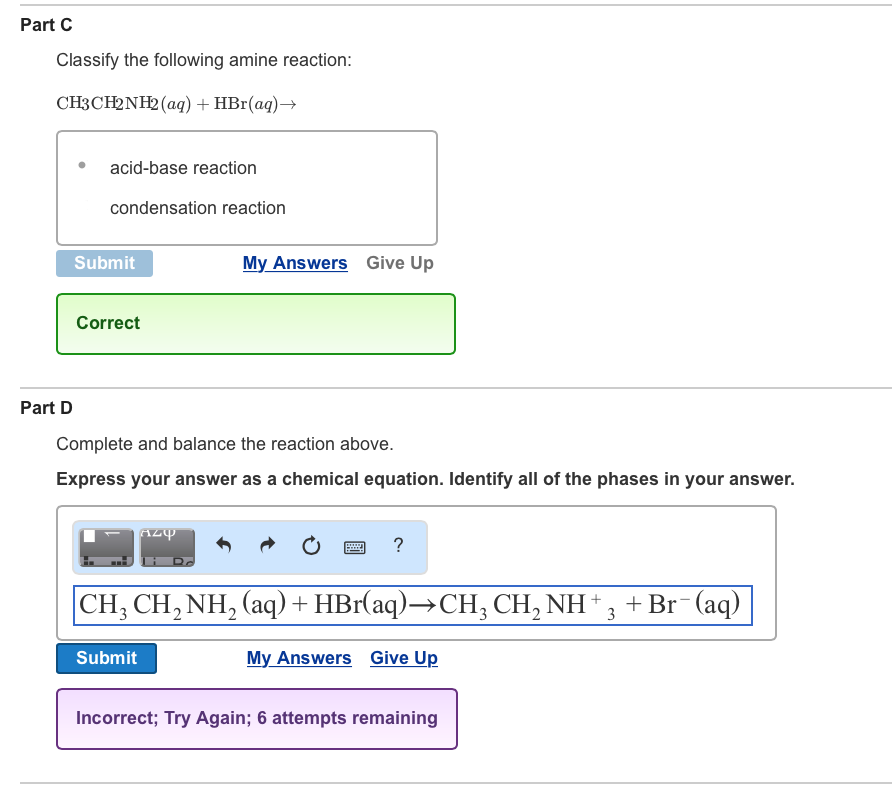The height and width of the screenshot is (796, 892).
Task: Click the green Correct feedback banner
Action: (256, 323)
